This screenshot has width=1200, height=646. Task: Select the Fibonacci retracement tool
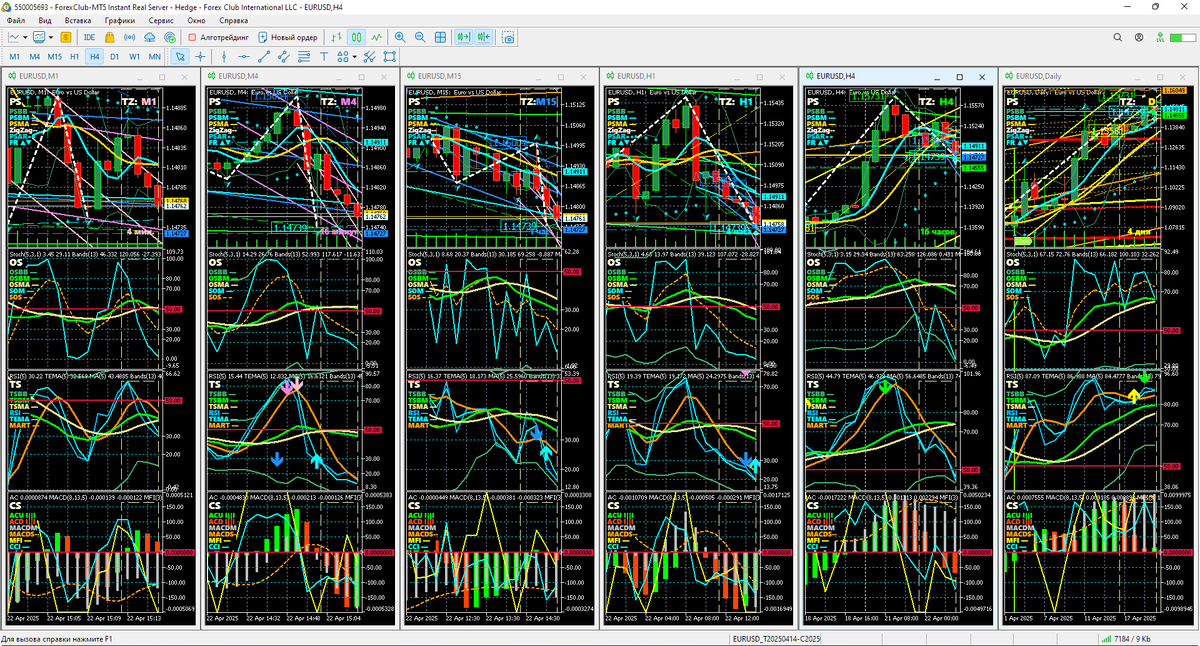303,57
